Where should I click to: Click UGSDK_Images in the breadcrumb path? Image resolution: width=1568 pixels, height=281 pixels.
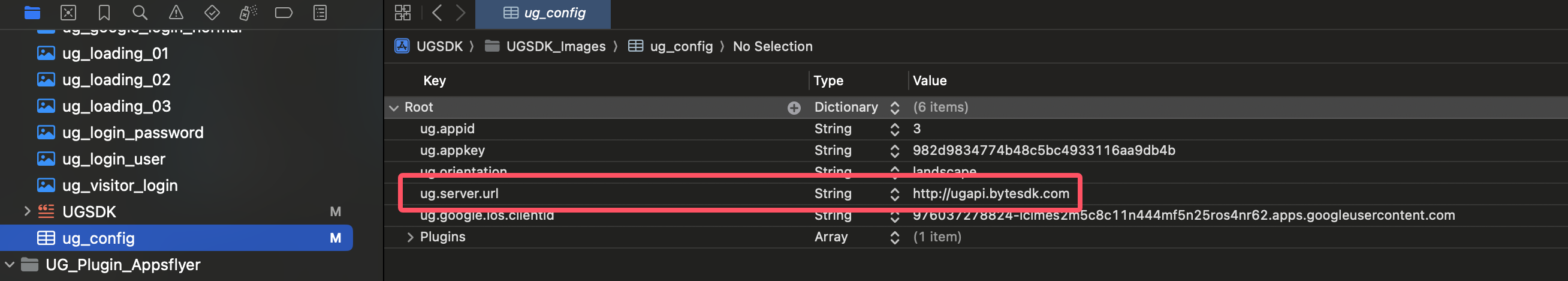pyautogui.click(x=555, y=46)
